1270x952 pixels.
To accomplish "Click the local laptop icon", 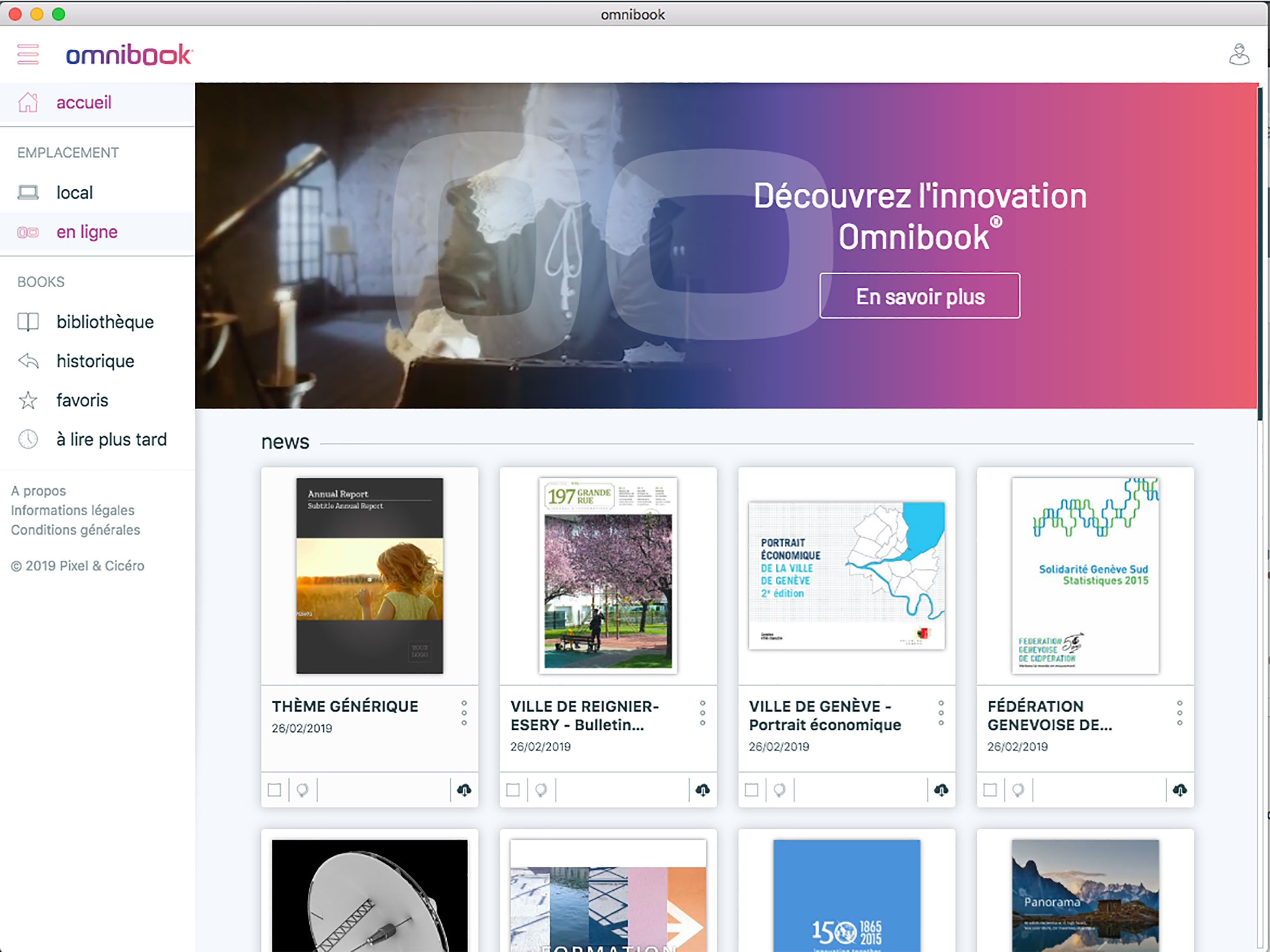I will coord(27,192).
